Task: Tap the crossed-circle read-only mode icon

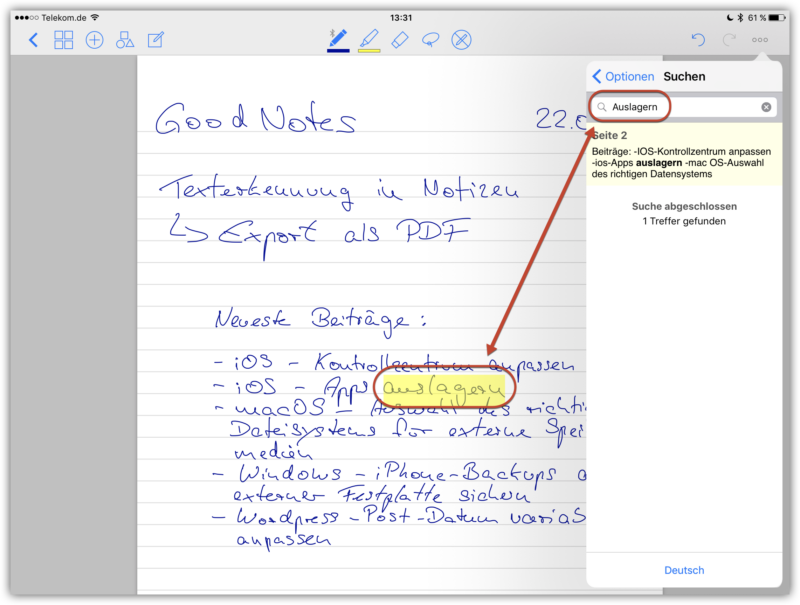Action: [x=461, y=40]
